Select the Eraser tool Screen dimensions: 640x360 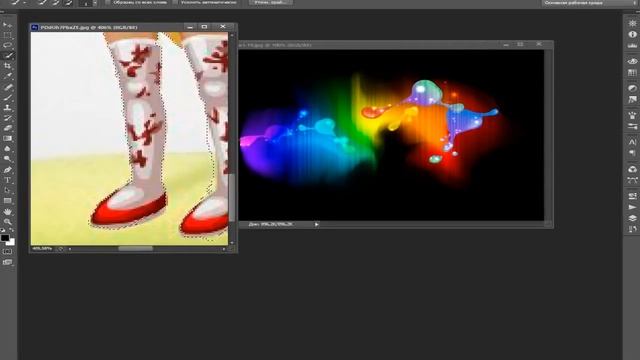(x=7, y=128)
